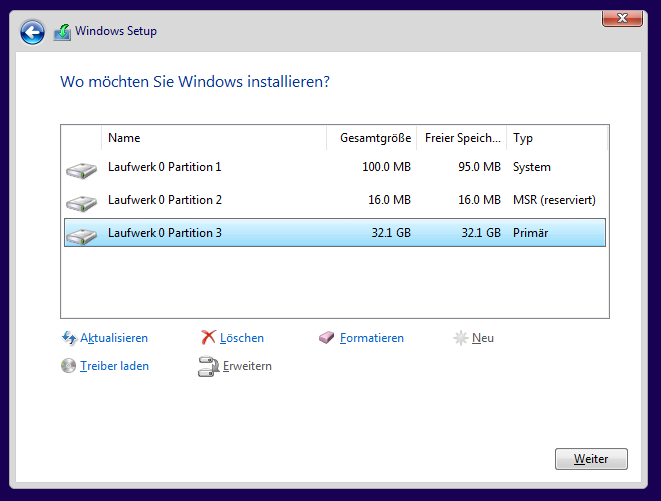This screenshot has height=501, width=661.
Task: Click the Freier Speich... column header
Action: point(462,138)
